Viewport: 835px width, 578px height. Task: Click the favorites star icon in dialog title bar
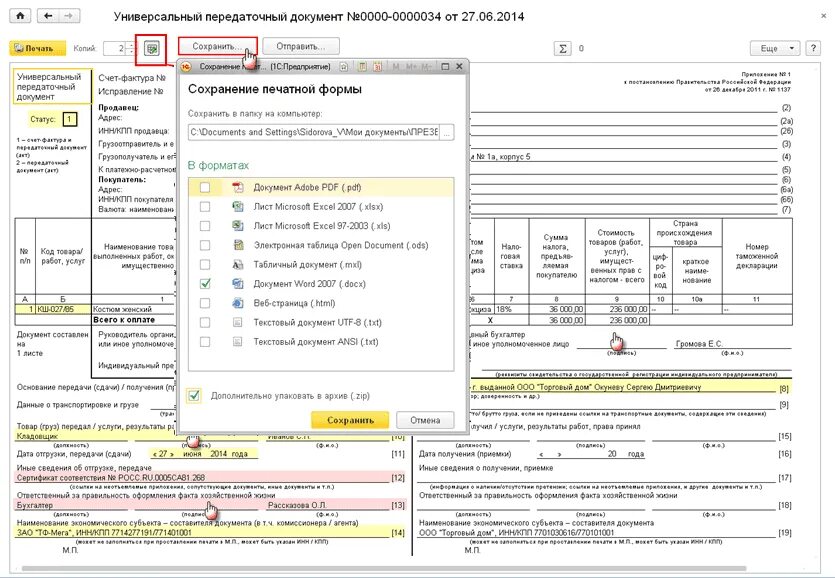pos(344,67)
